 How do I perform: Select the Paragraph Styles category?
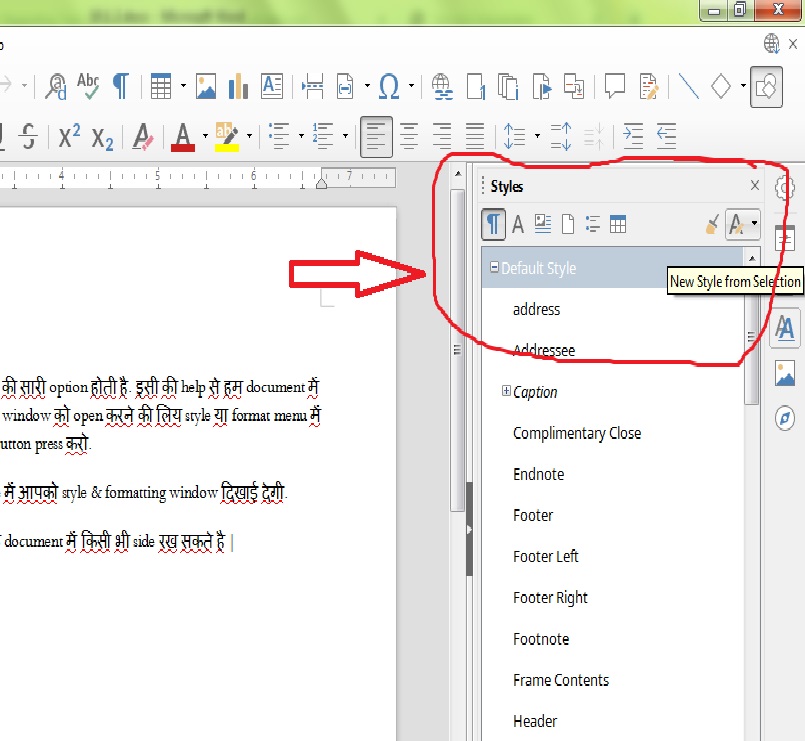tap(494, 224)
